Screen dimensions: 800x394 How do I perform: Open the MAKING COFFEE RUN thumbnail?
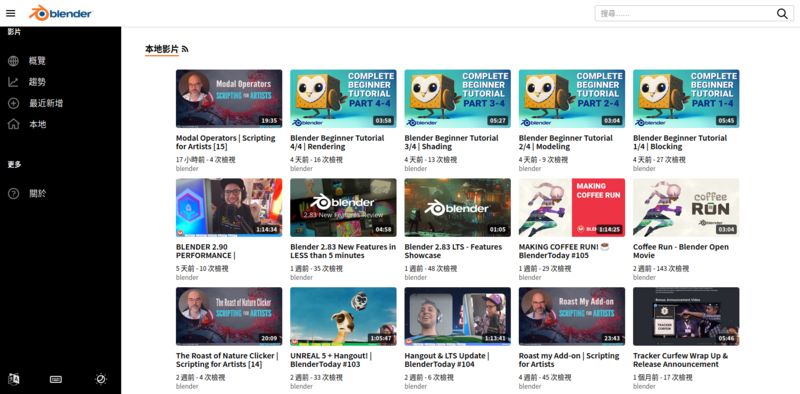pyautogui.click(x=572, y=207)
